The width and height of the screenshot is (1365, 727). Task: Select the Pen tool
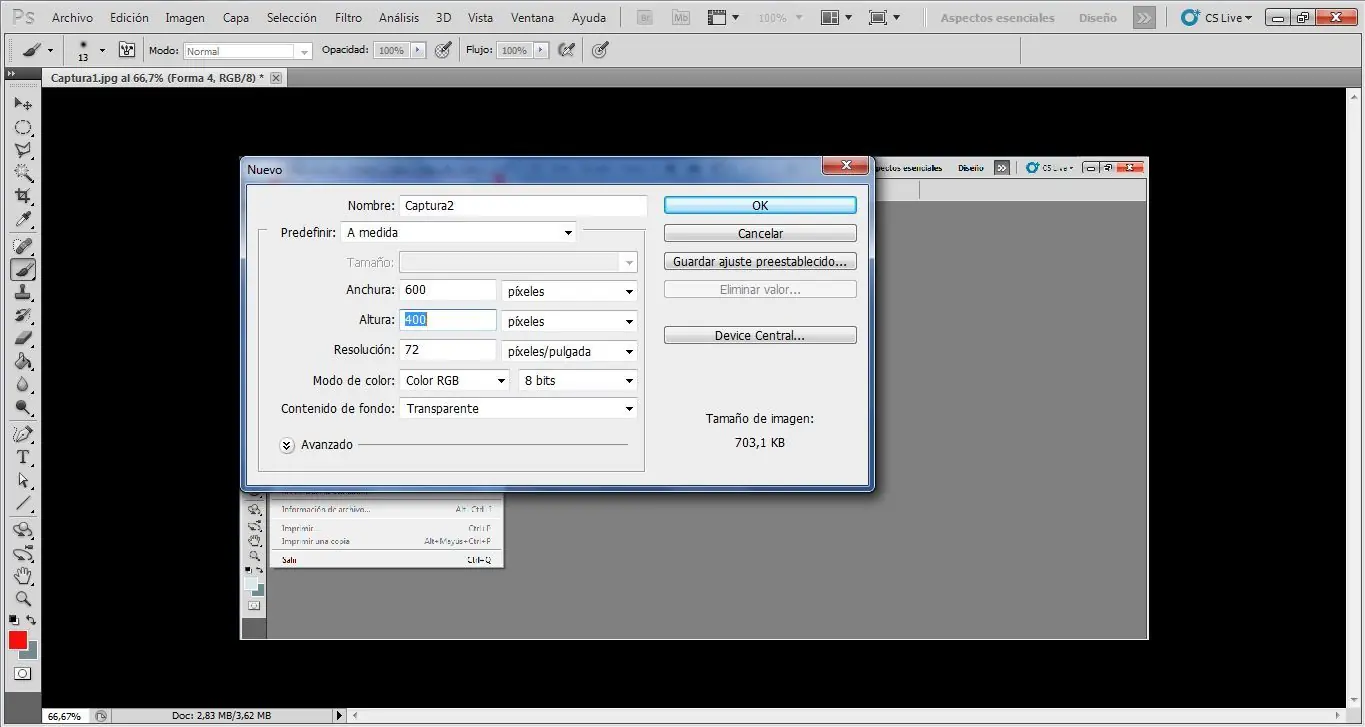(x=22, y=434)
